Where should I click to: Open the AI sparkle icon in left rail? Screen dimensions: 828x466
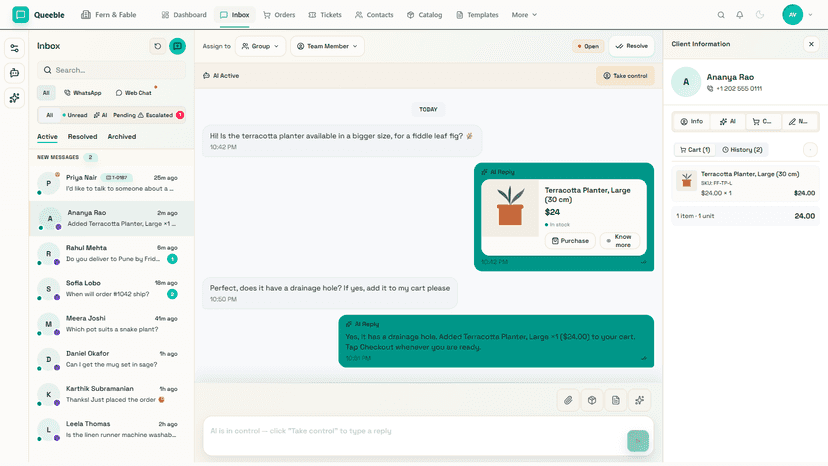(14, 98)
